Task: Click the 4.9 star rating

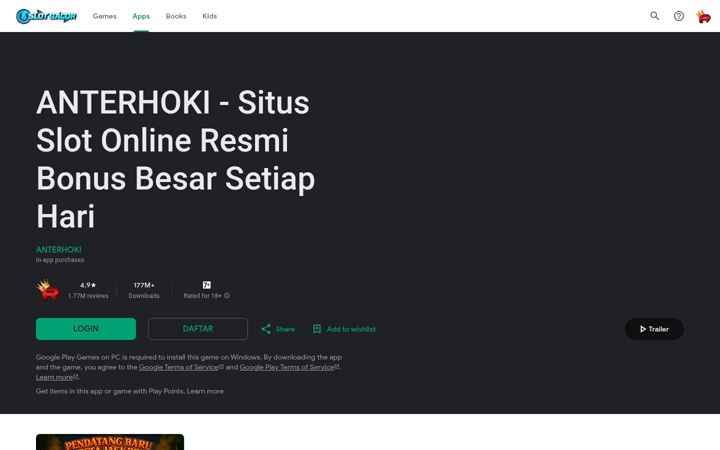Action: 88,285
